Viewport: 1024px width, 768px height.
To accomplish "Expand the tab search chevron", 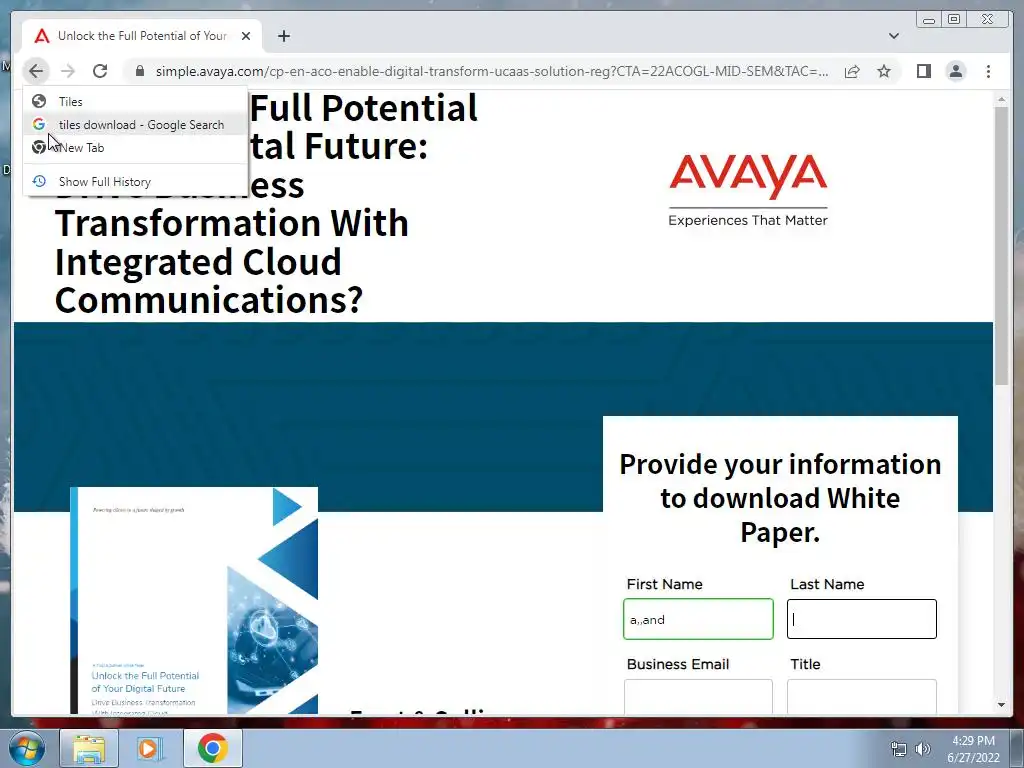I will coord(893,36).
